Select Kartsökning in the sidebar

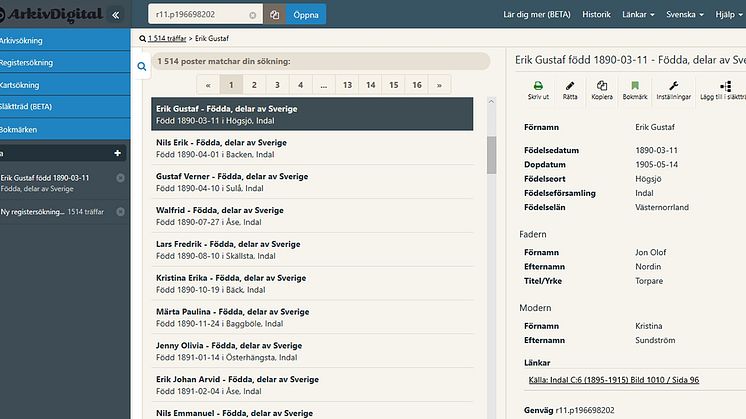[65, 85]
